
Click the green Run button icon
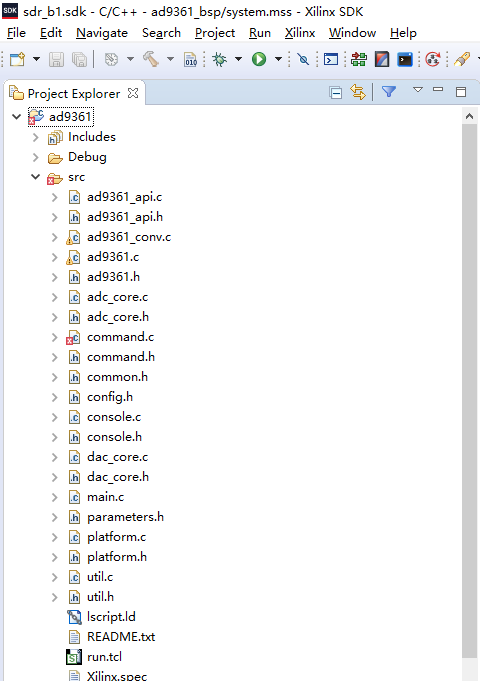pos(259,59)
